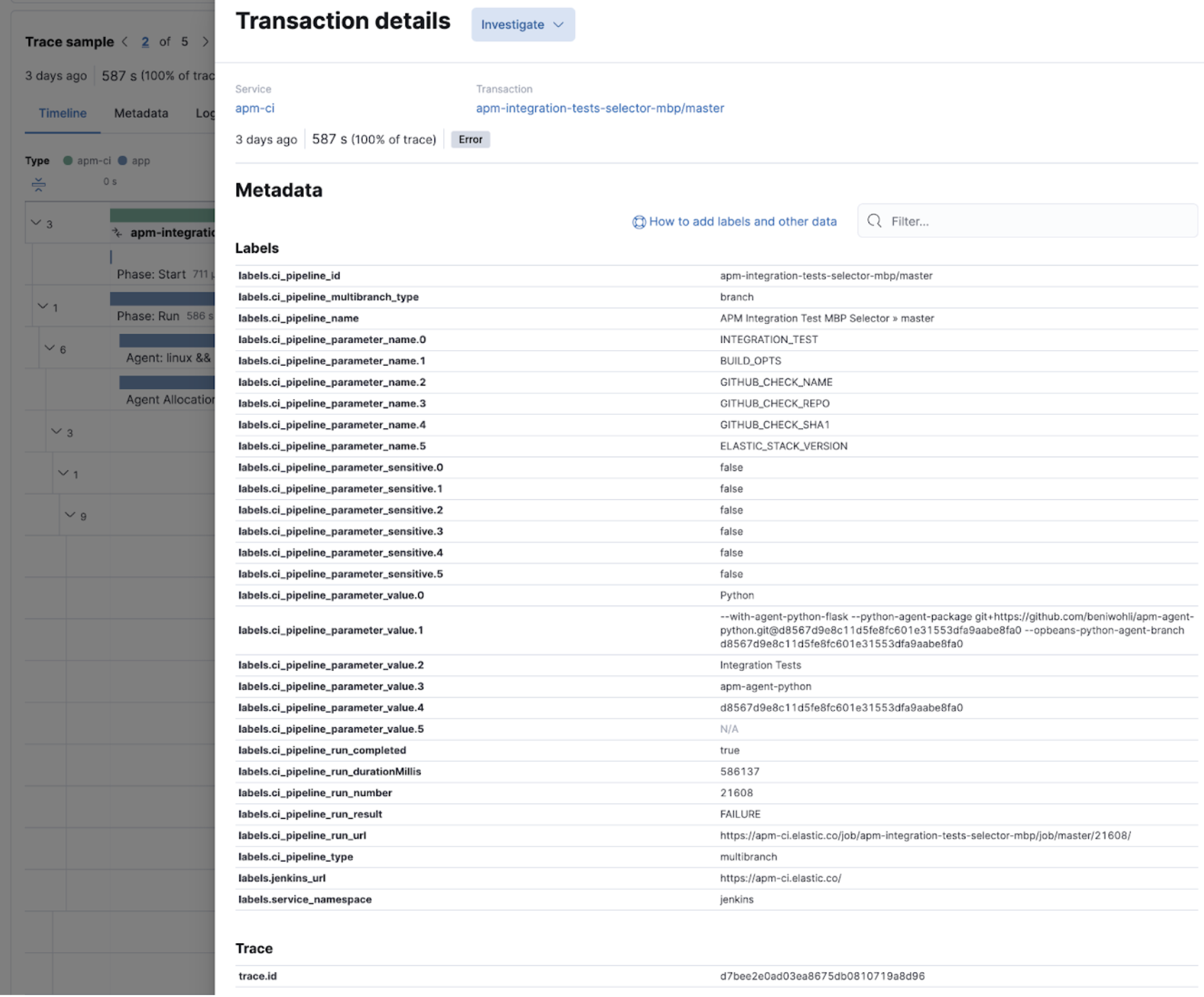Click inside the metadata Filter field
The width and height of the screenshot is (1204, 997).
coord(994,221)
